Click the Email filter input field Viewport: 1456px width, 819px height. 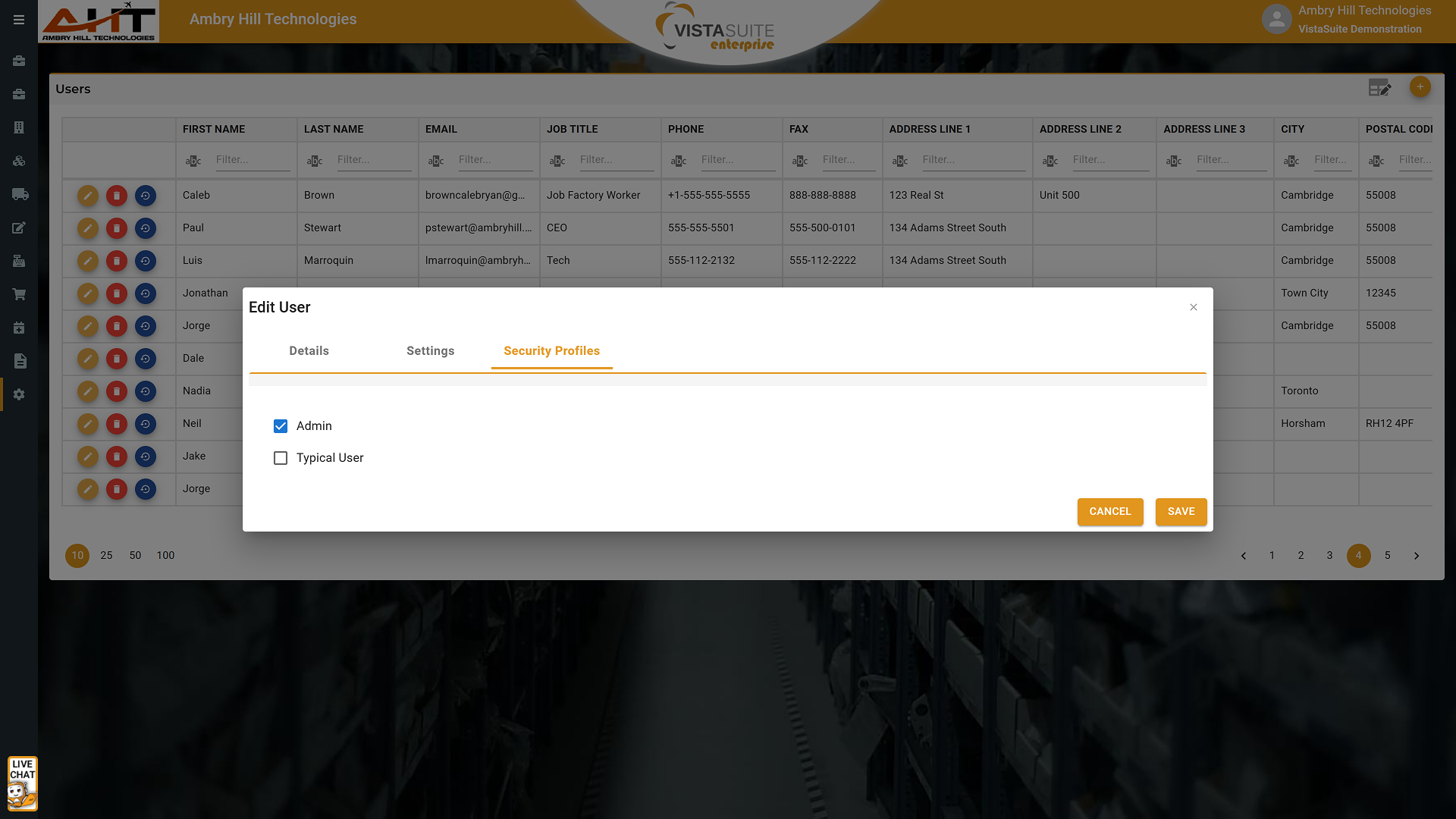tap(494, 160)
